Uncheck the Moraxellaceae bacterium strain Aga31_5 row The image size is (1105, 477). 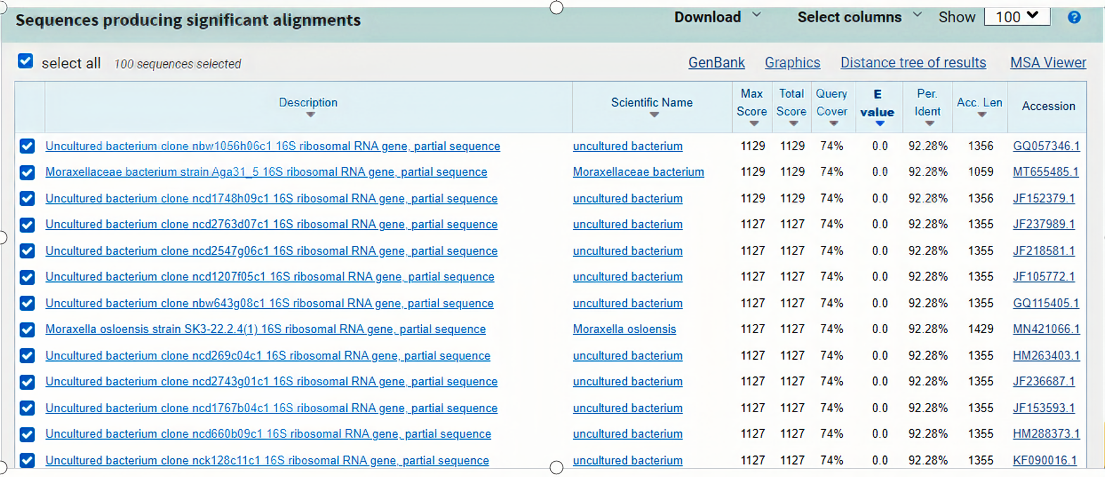pyautogui.click(x=28, y=172)
